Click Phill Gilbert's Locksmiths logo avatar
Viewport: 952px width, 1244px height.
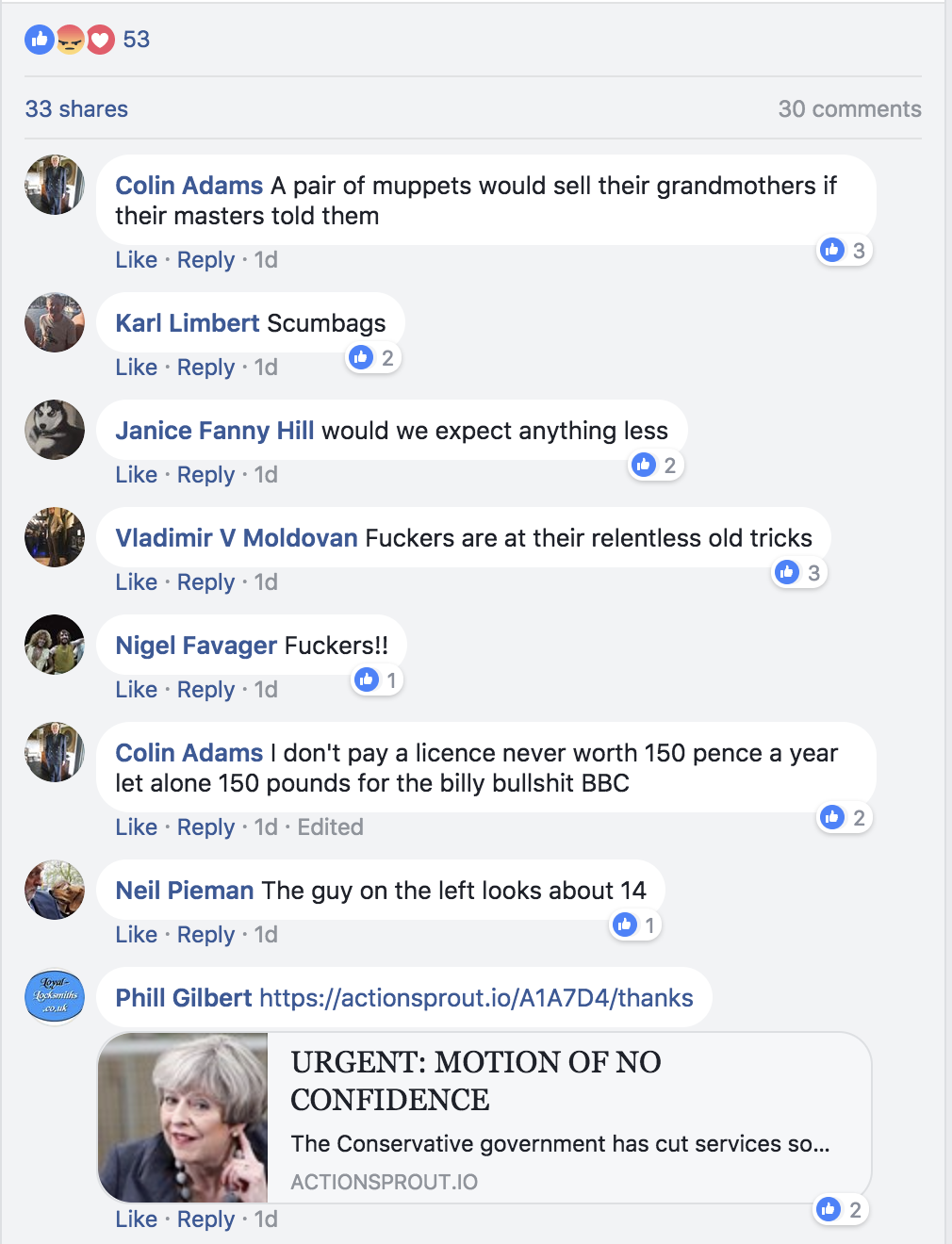pos(55,997)
